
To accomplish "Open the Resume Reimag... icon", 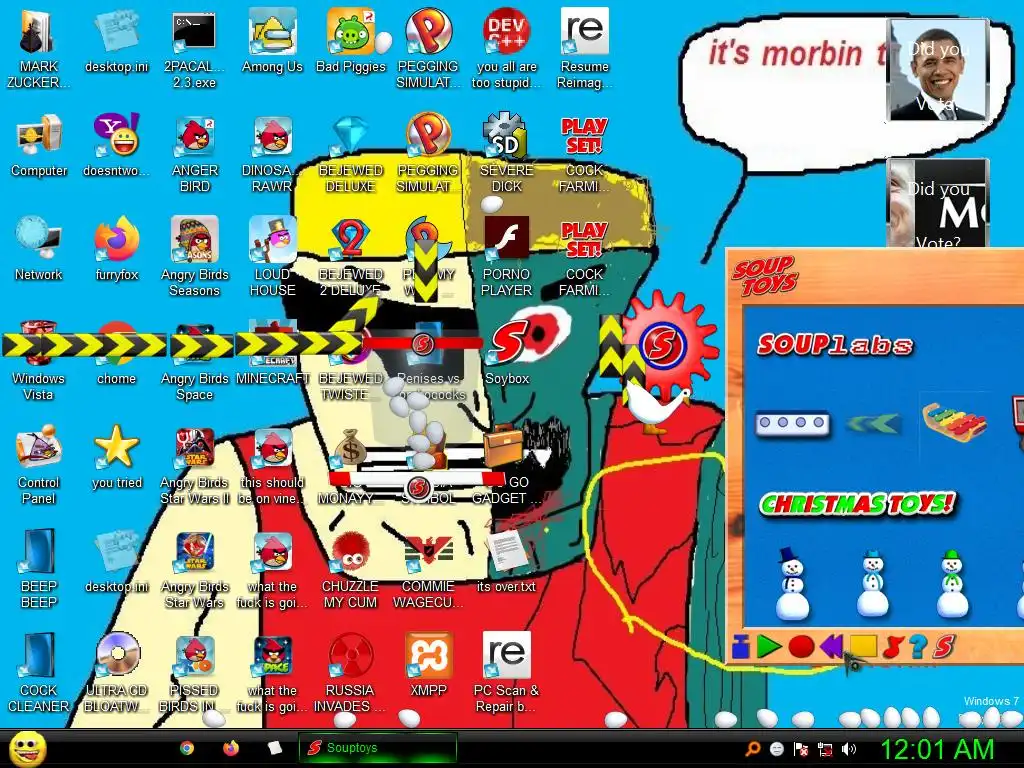I will point(584,48).
